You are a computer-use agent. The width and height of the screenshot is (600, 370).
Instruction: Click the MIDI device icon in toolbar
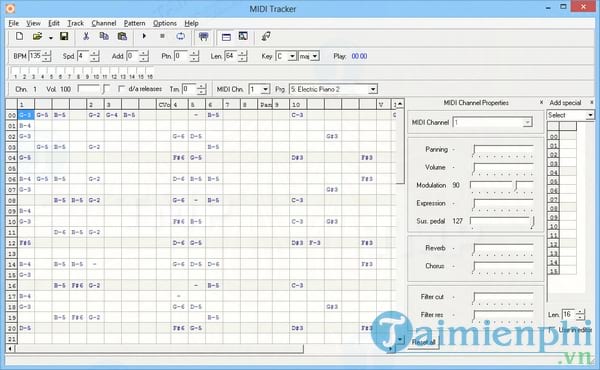(204, 37)
